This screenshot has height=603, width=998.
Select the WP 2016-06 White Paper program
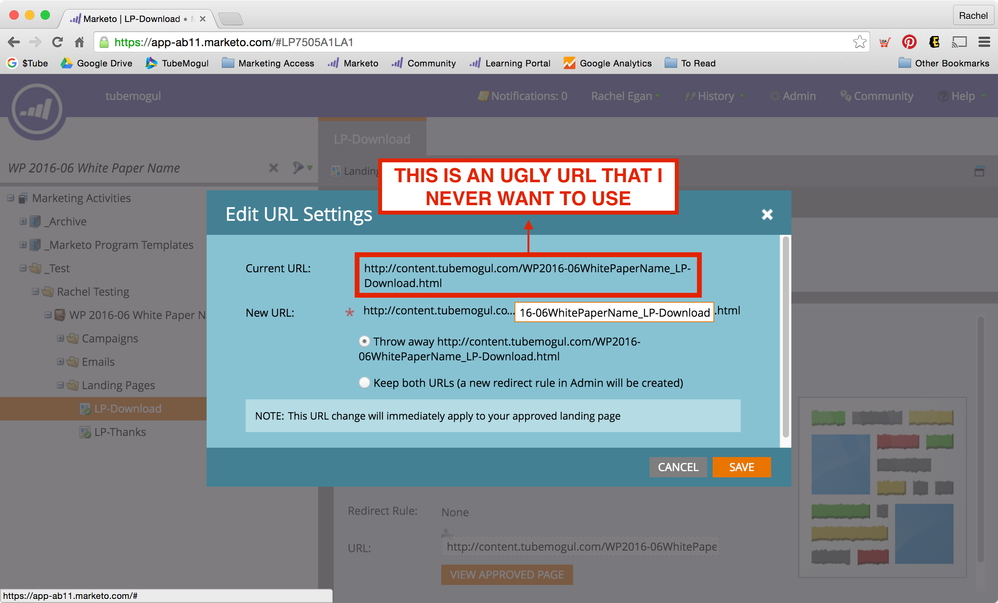137,315
